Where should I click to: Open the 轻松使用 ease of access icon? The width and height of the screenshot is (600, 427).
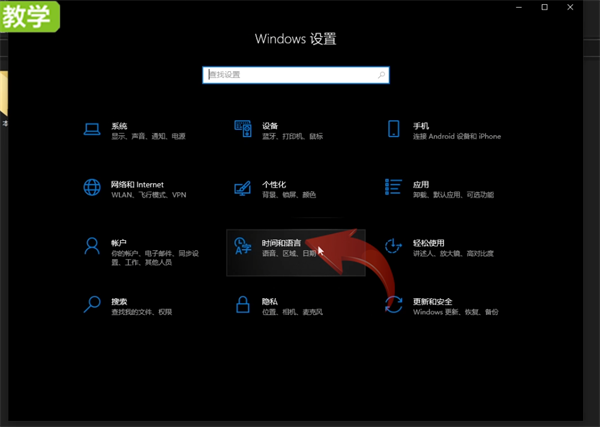pos(393,246)
